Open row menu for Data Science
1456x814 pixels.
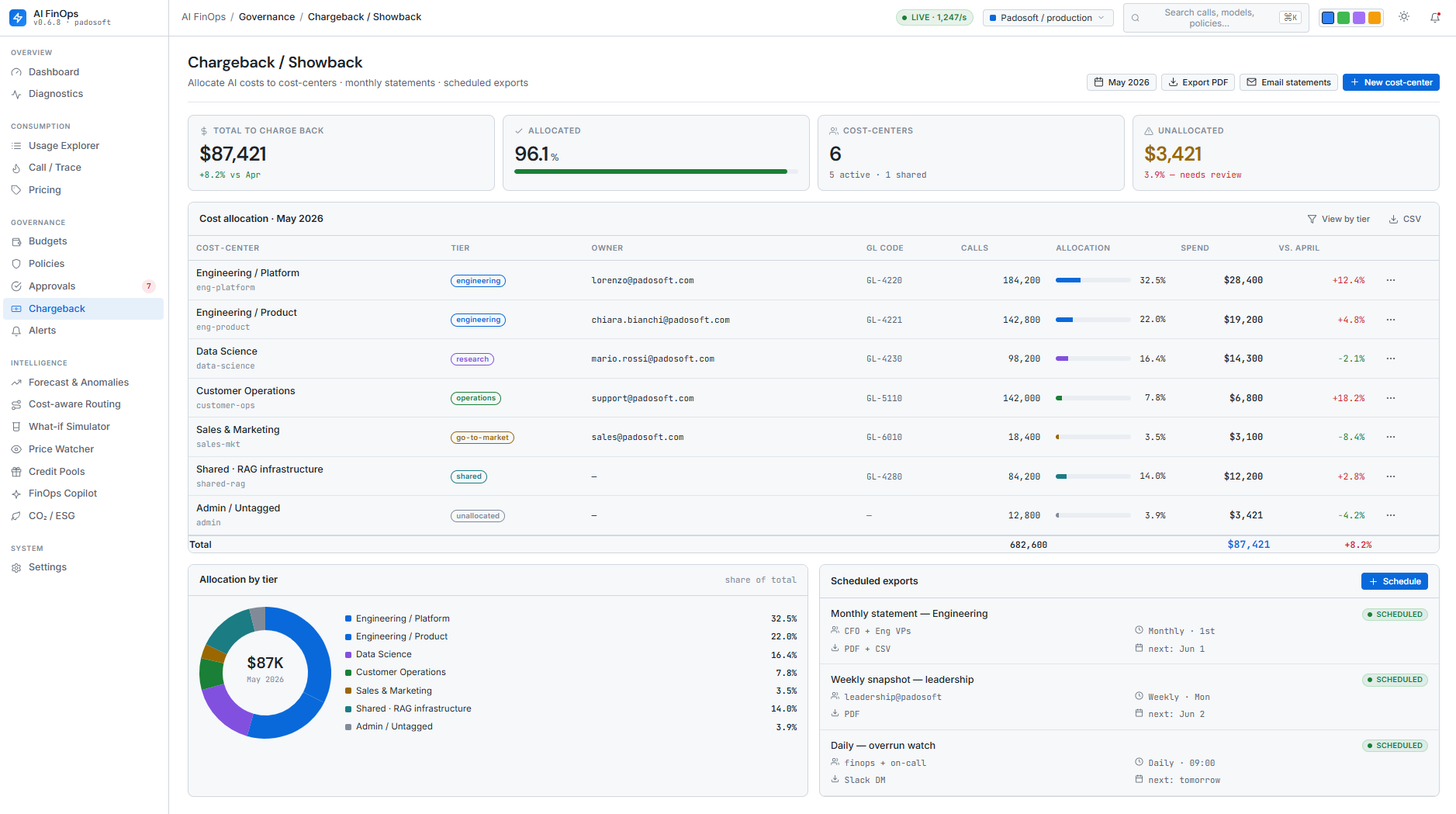(1391, 359)
